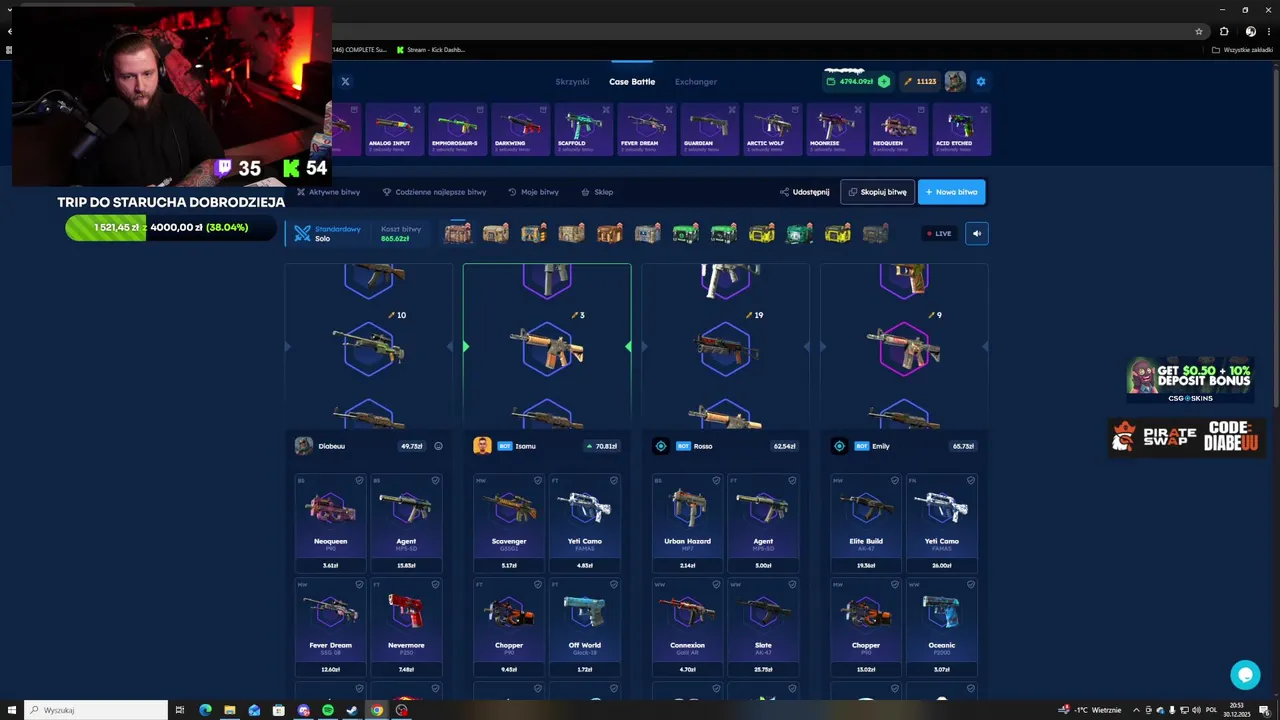
Task: Click the case icon on Darkwing drop
Action: click(543, 109)
